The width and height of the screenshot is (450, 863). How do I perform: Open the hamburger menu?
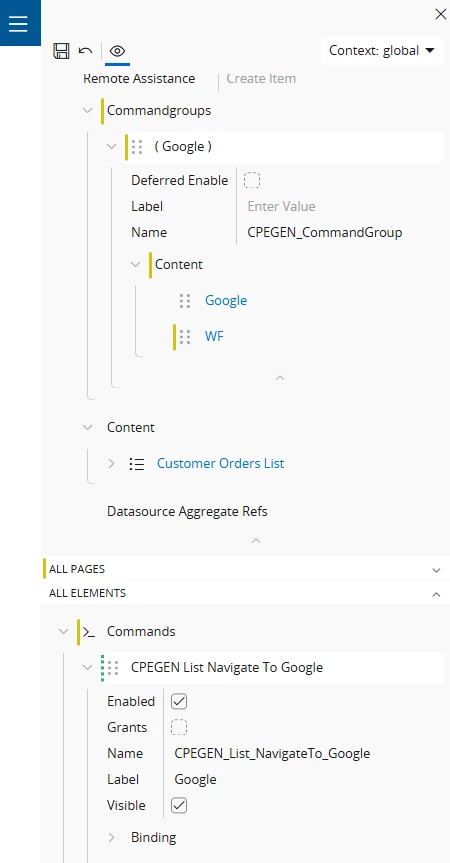[x=18, y=23]
